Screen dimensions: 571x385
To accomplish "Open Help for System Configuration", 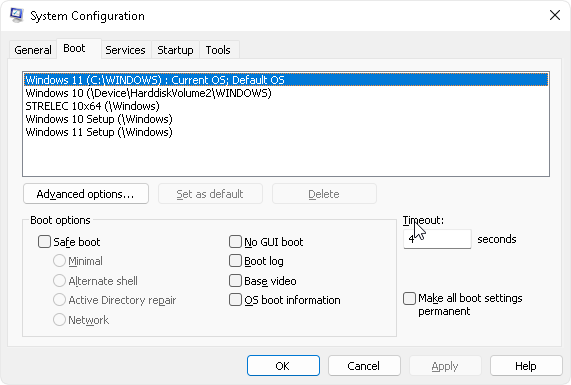I will (x=526, y=366).
